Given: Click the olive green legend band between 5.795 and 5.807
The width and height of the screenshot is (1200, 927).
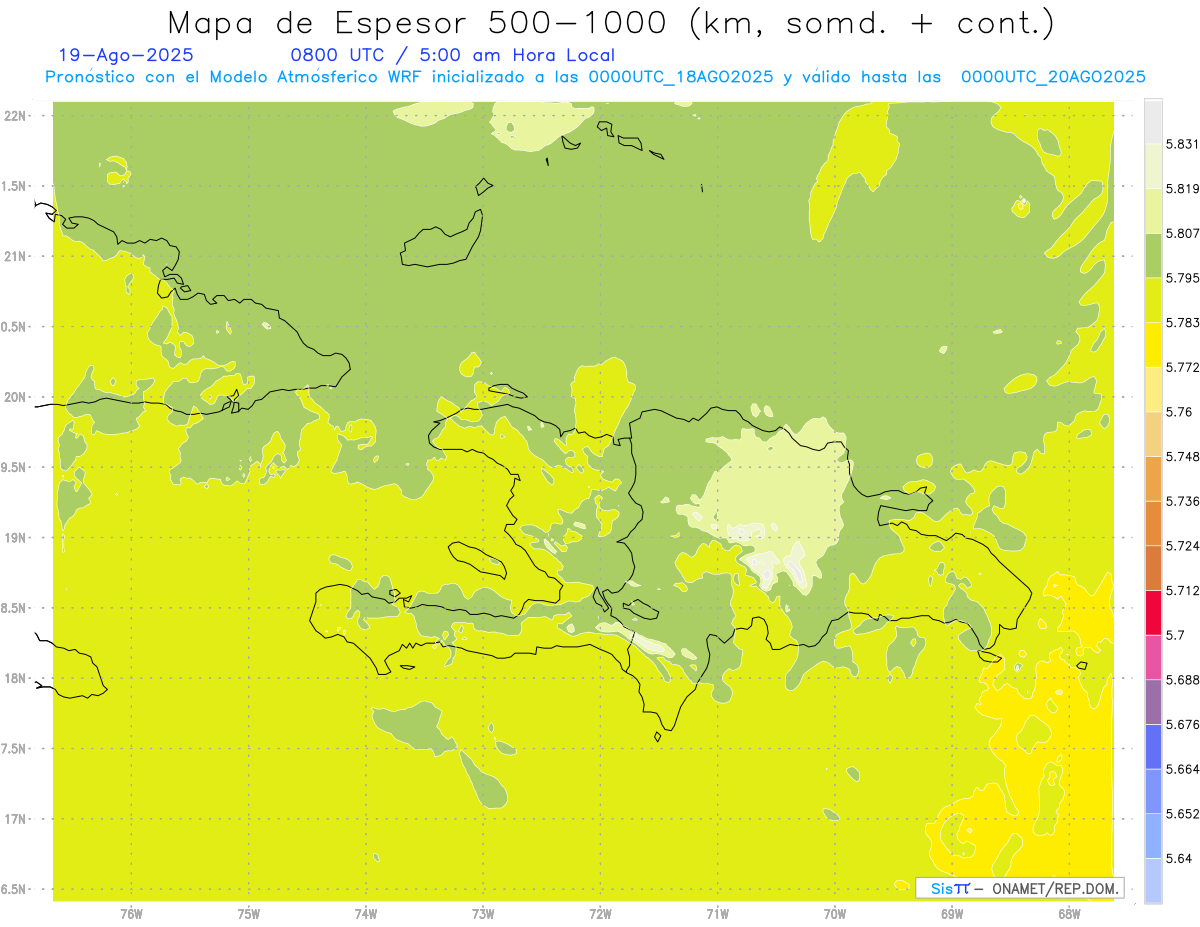Looking at the screenshot, I should click(x=1153, y=255).
